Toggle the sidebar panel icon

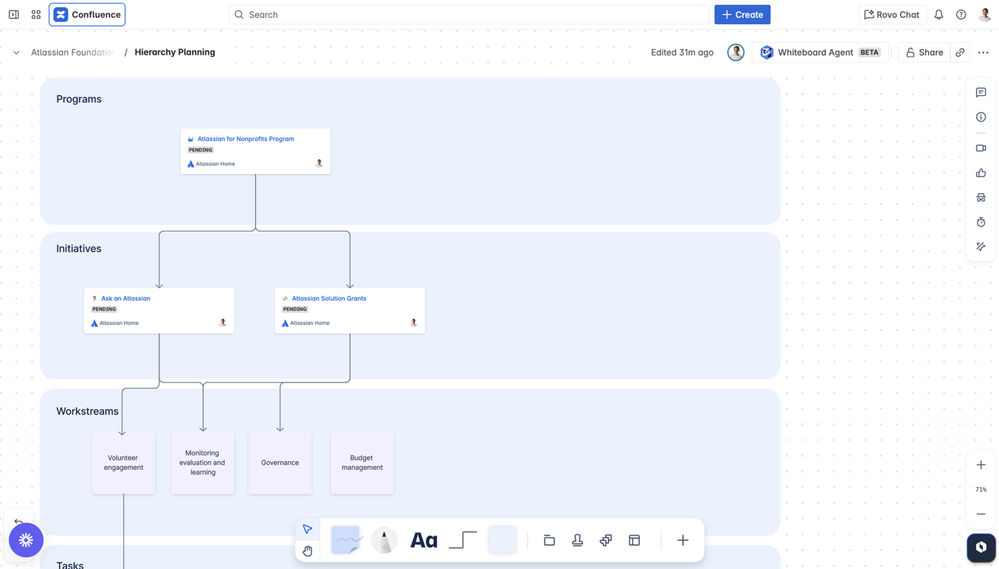tap(13, 14)
